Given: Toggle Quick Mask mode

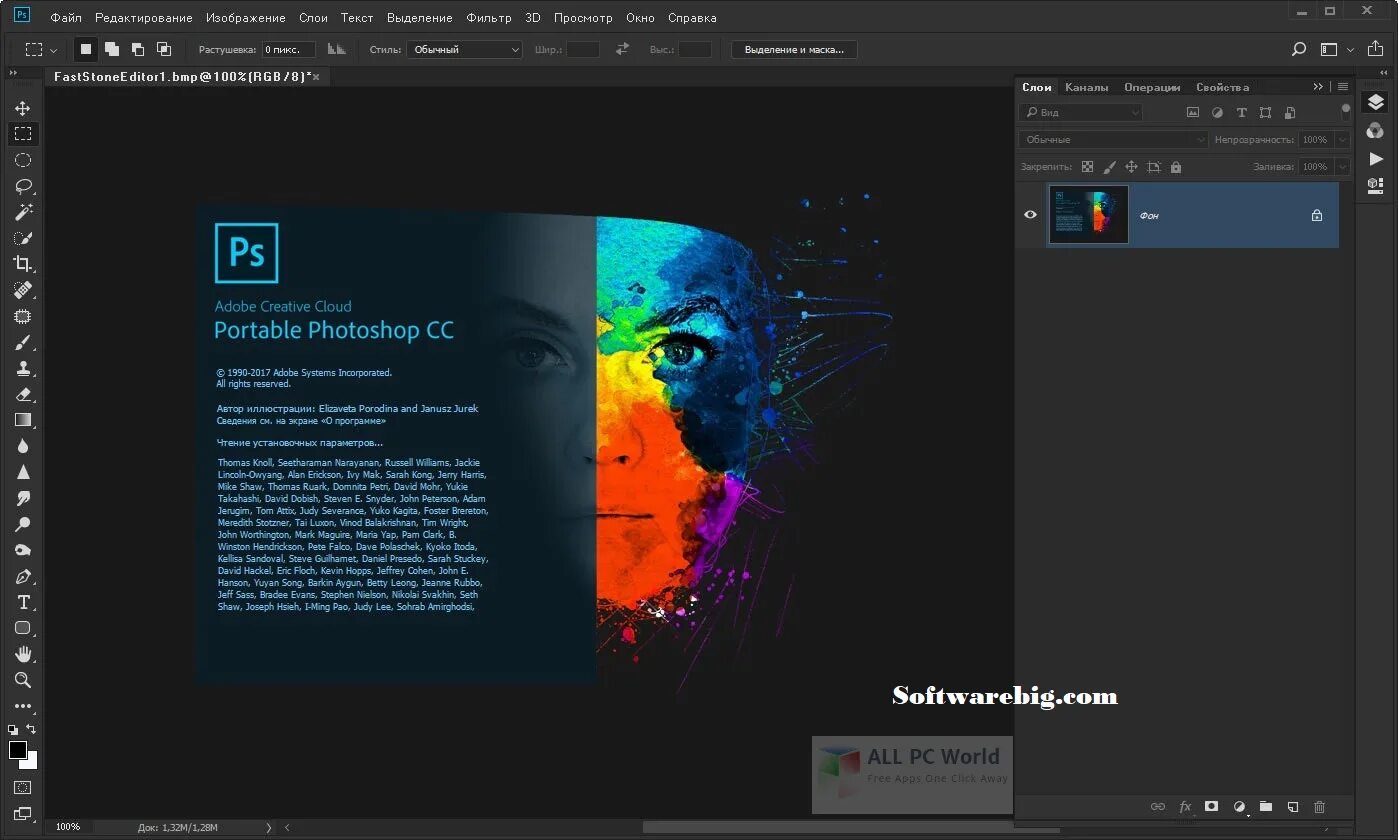Looking at the screenshot, I should 22,788.
